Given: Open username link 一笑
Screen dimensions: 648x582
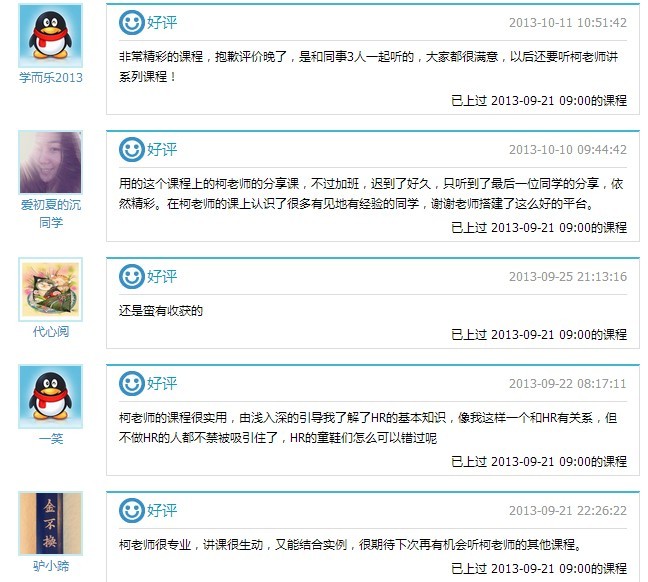Looking at the screenshot, I should (51, 439).
